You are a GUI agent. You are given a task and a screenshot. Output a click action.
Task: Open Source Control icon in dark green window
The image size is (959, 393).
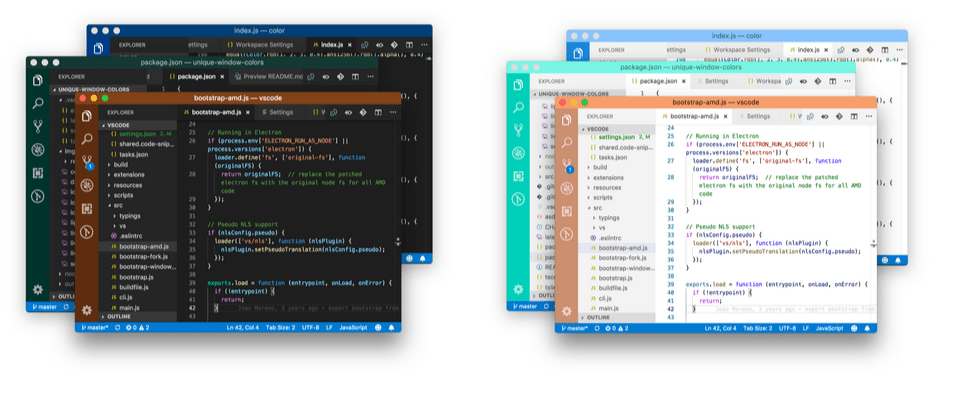(x=38, y=127)
